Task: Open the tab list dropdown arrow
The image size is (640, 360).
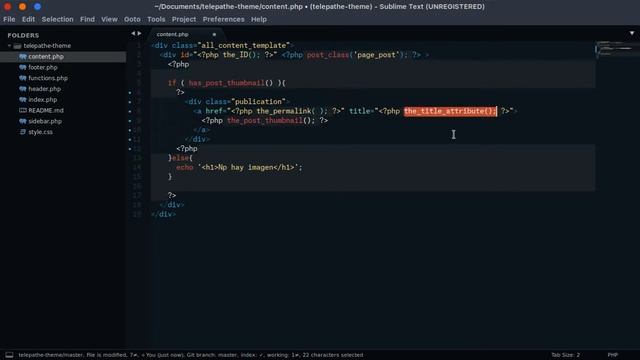Action: tap(632, 33)
